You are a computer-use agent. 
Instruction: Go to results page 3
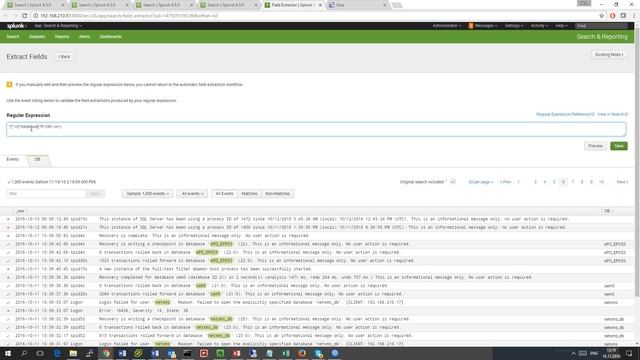pos(535,182)
